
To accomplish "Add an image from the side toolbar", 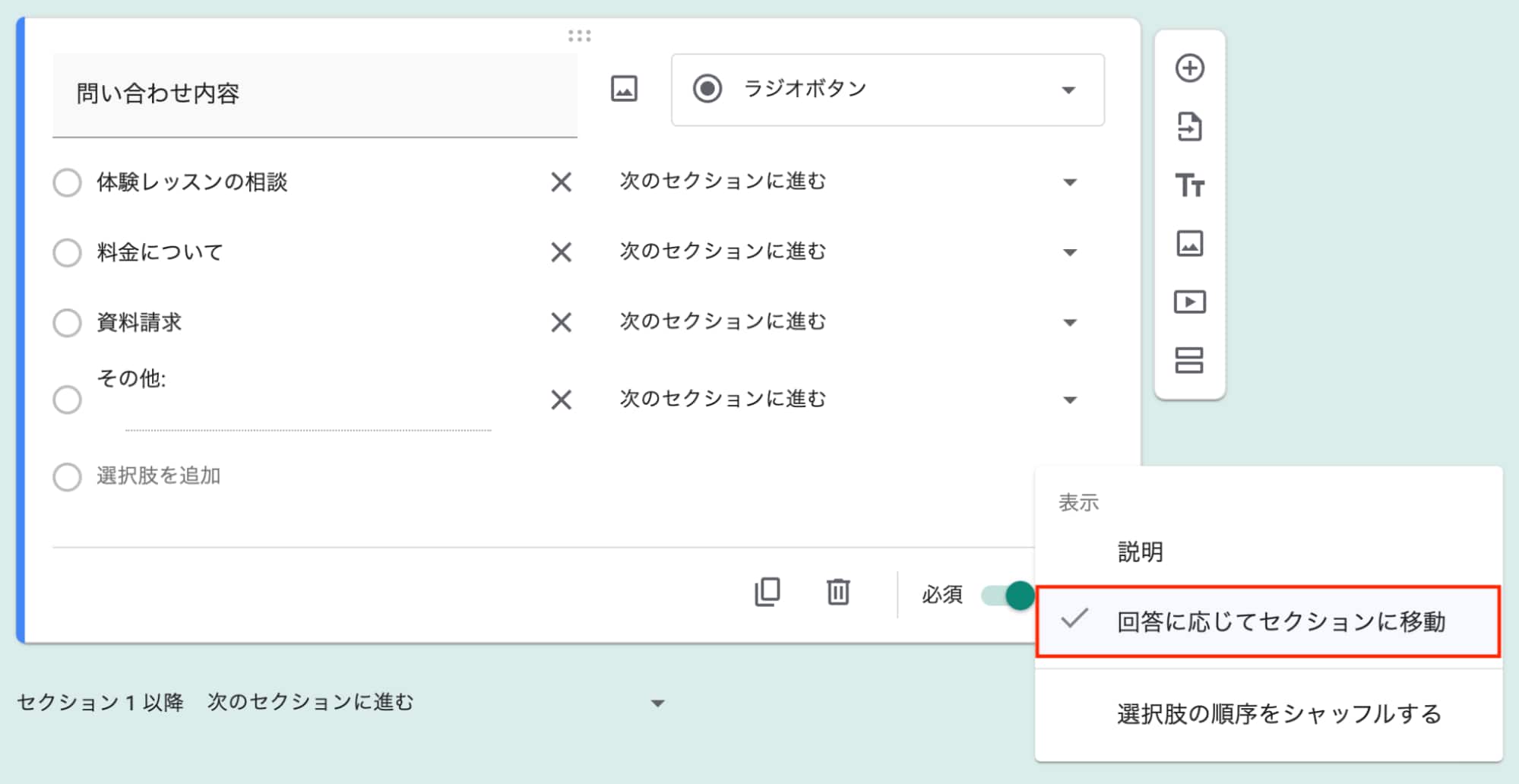I will tap(1189, 244).
